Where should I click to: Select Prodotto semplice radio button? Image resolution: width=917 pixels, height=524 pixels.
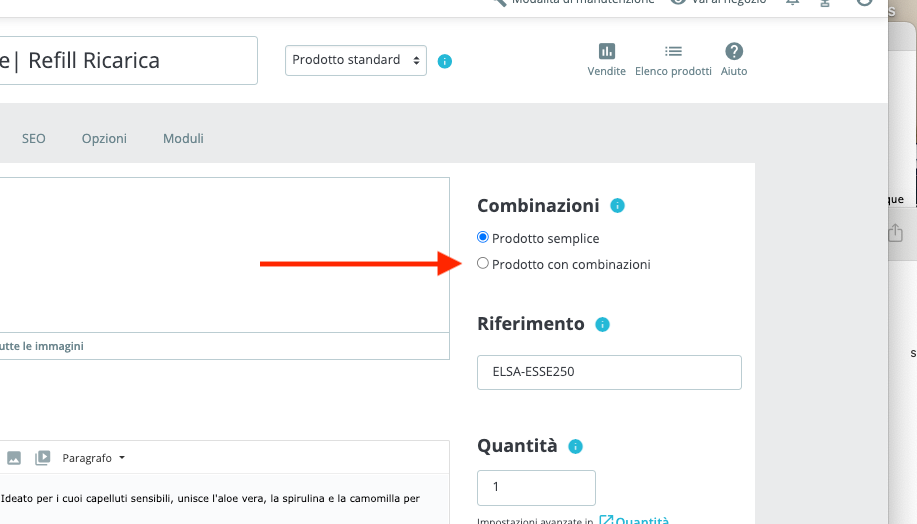483,238
